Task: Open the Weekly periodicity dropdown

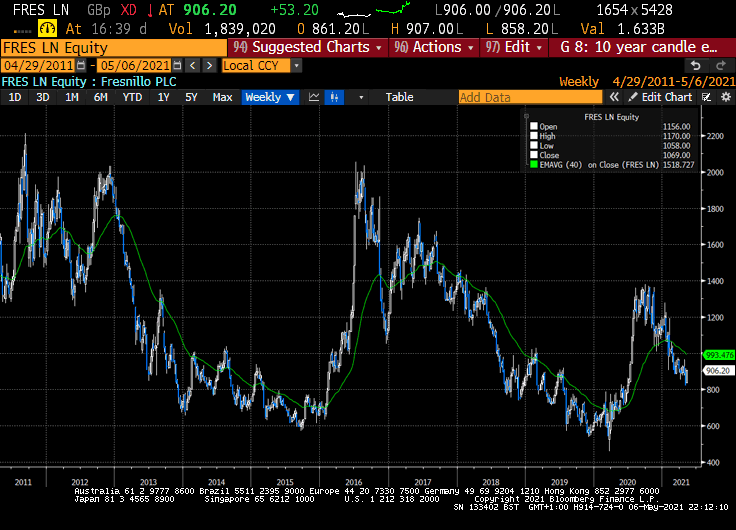Action: point(270,97)
